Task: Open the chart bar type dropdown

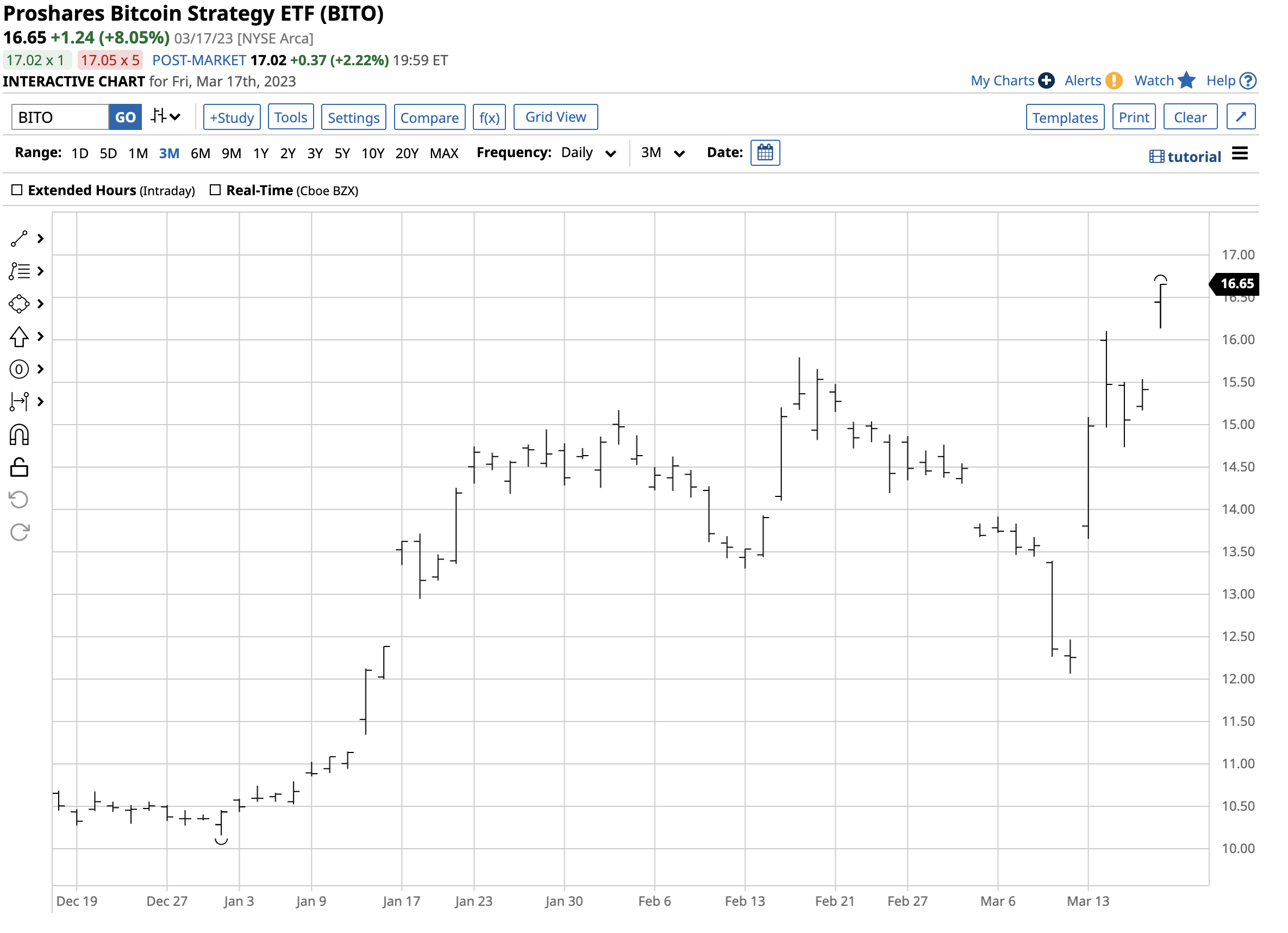Action: pos(166,117)
